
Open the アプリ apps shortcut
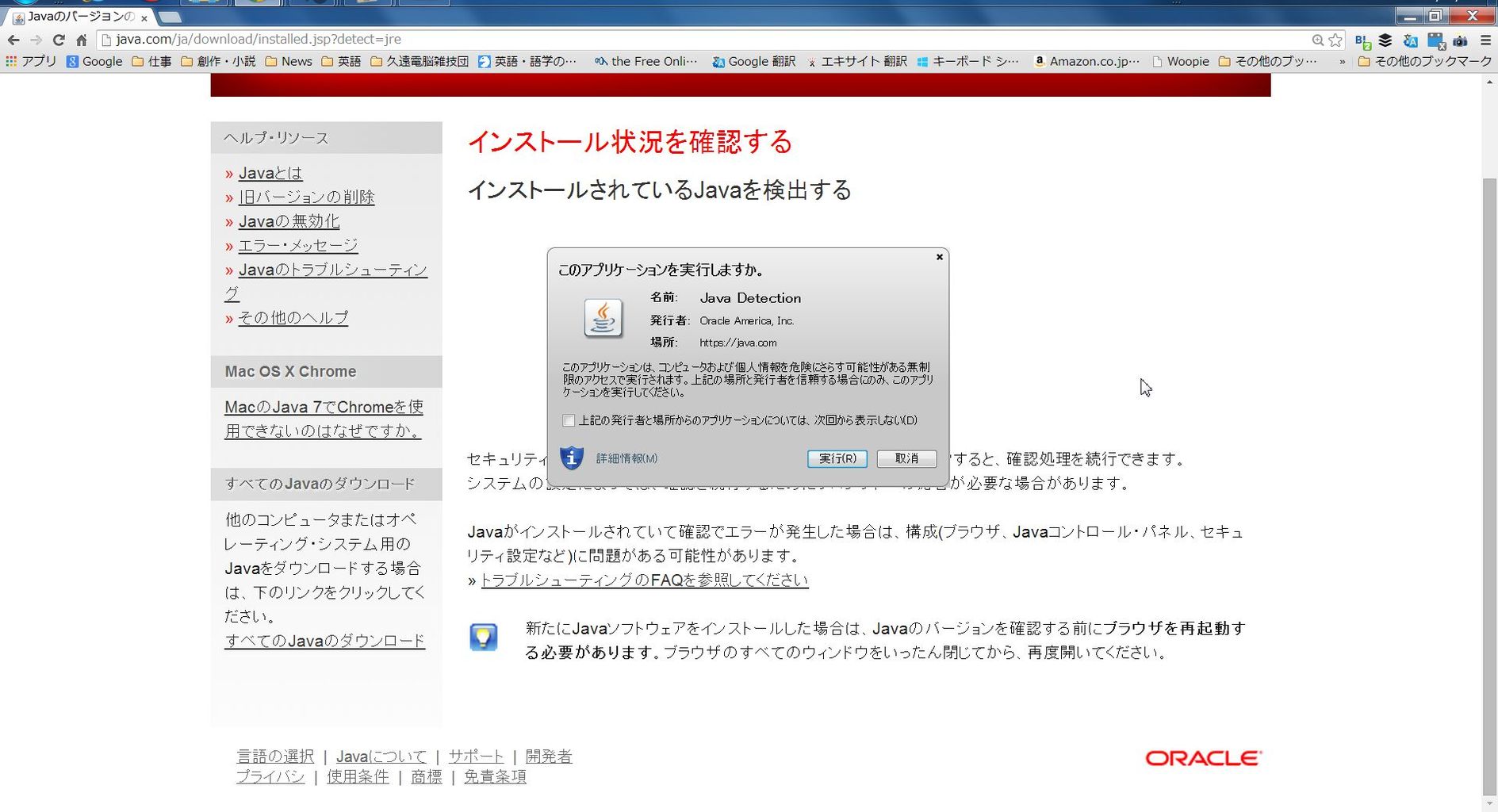pos(31,61)
